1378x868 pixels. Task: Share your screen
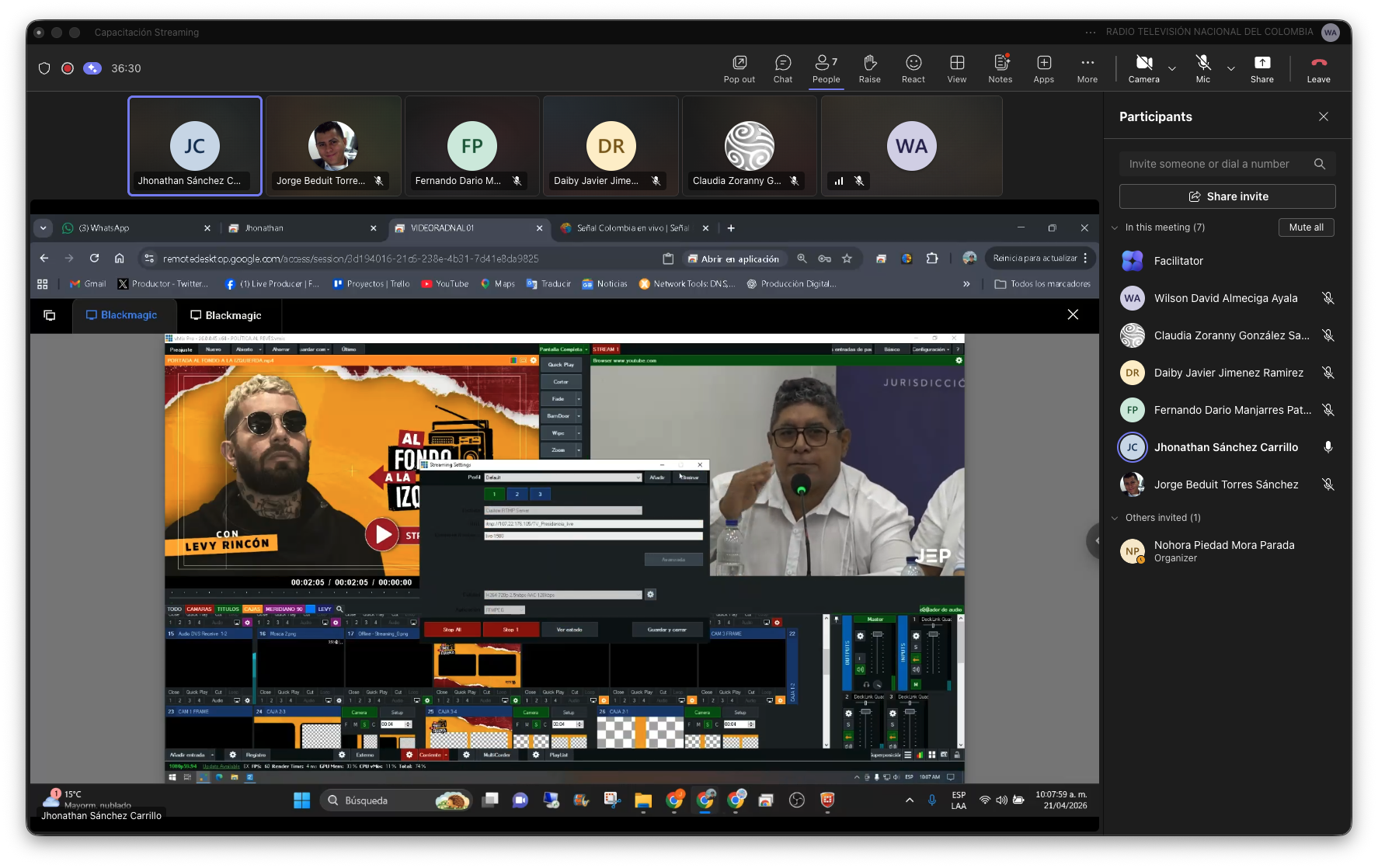point(1261,68)
